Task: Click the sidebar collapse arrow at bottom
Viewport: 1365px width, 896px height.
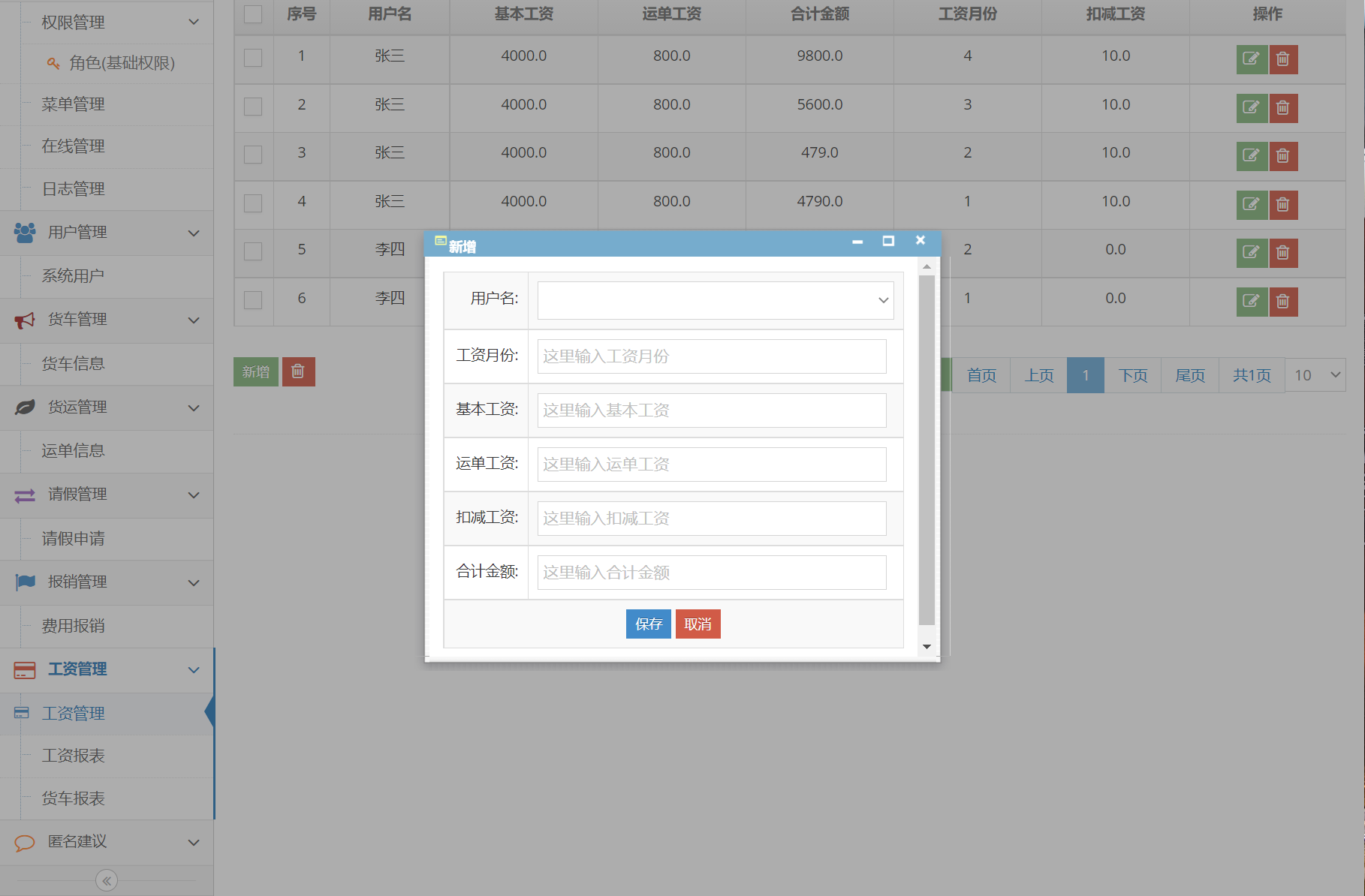Action: coord(106,879)
